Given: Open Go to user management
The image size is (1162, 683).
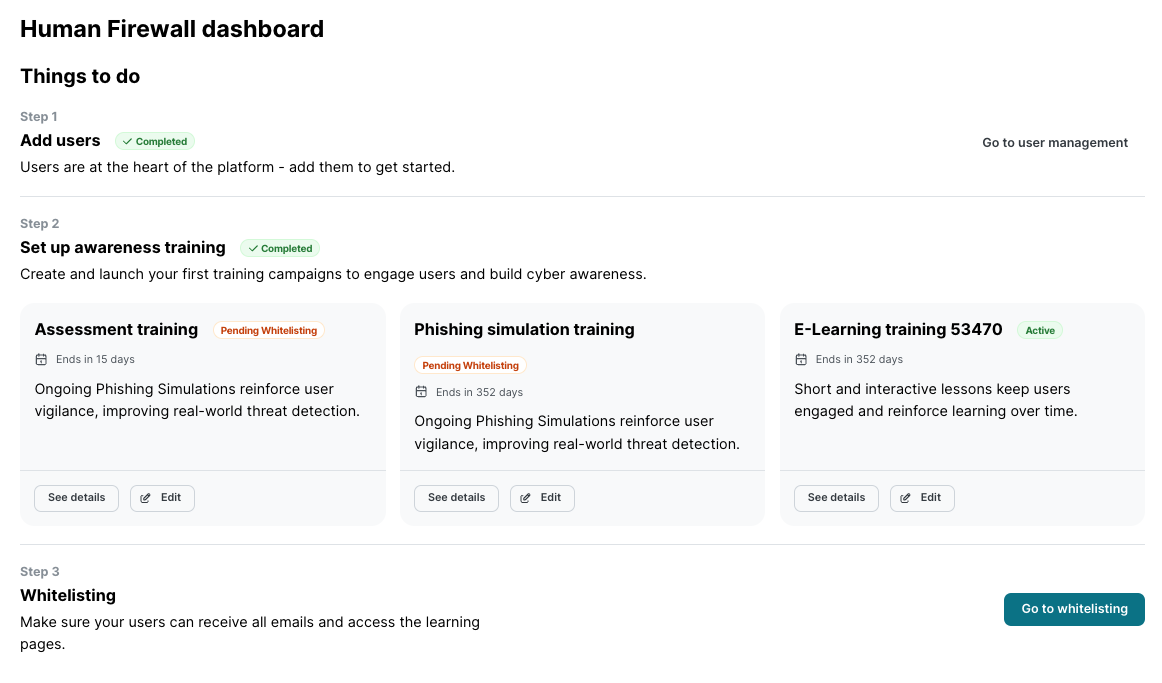Looking at the screenshot, I should [1054, 143].
